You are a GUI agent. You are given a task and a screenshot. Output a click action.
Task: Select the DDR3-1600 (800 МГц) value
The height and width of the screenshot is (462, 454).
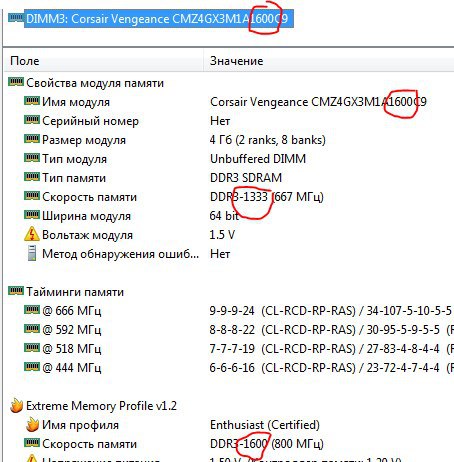click(x=267, y=444)
